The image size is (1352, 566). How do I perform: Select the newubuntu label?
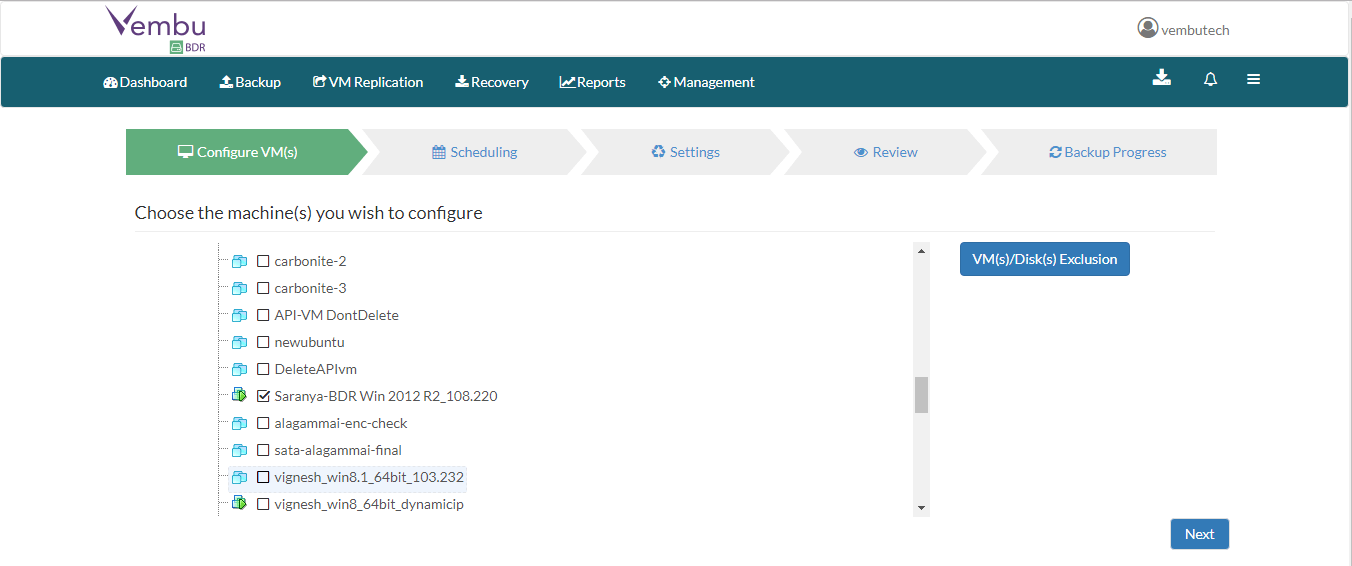[309, 342]
